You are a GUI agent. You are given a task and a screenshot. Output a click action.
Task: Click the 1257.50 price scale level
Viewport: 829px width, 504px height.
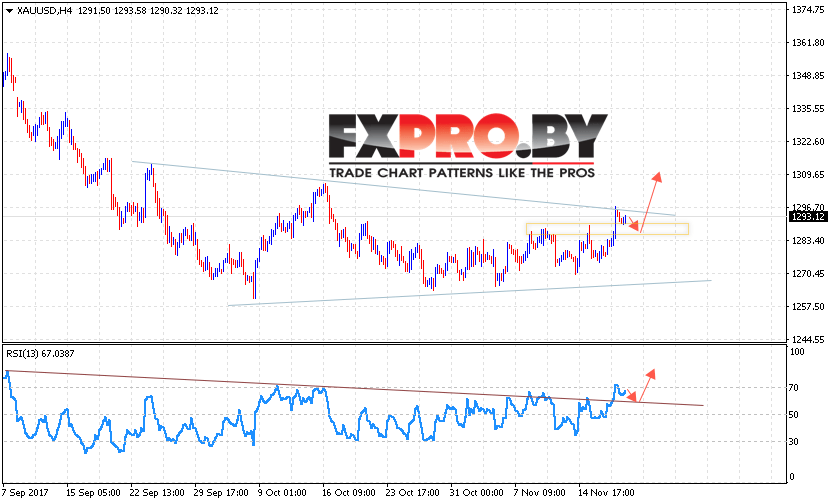point(808,307)
